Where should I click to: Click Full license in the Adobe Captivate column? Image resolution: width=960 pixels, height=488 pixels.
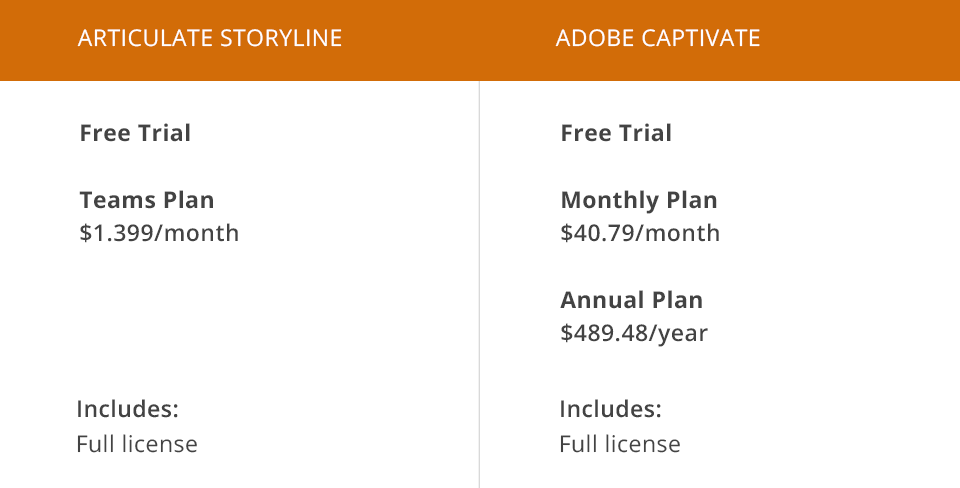620,444
